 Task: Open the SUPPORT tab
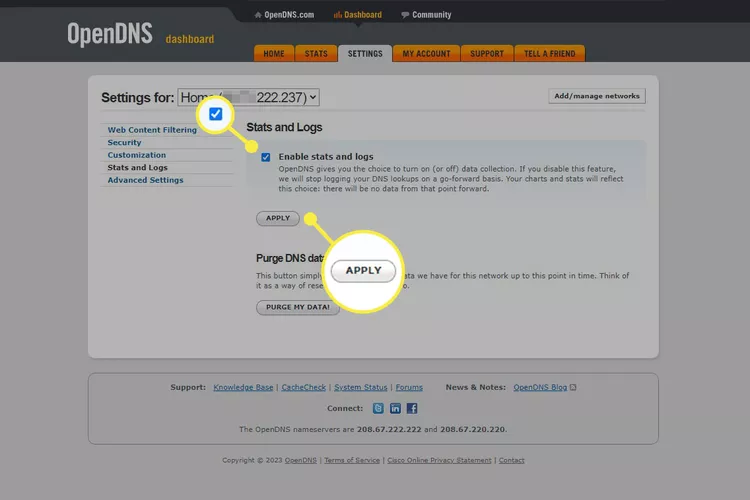pyautogui.click(x=487, y=54)
